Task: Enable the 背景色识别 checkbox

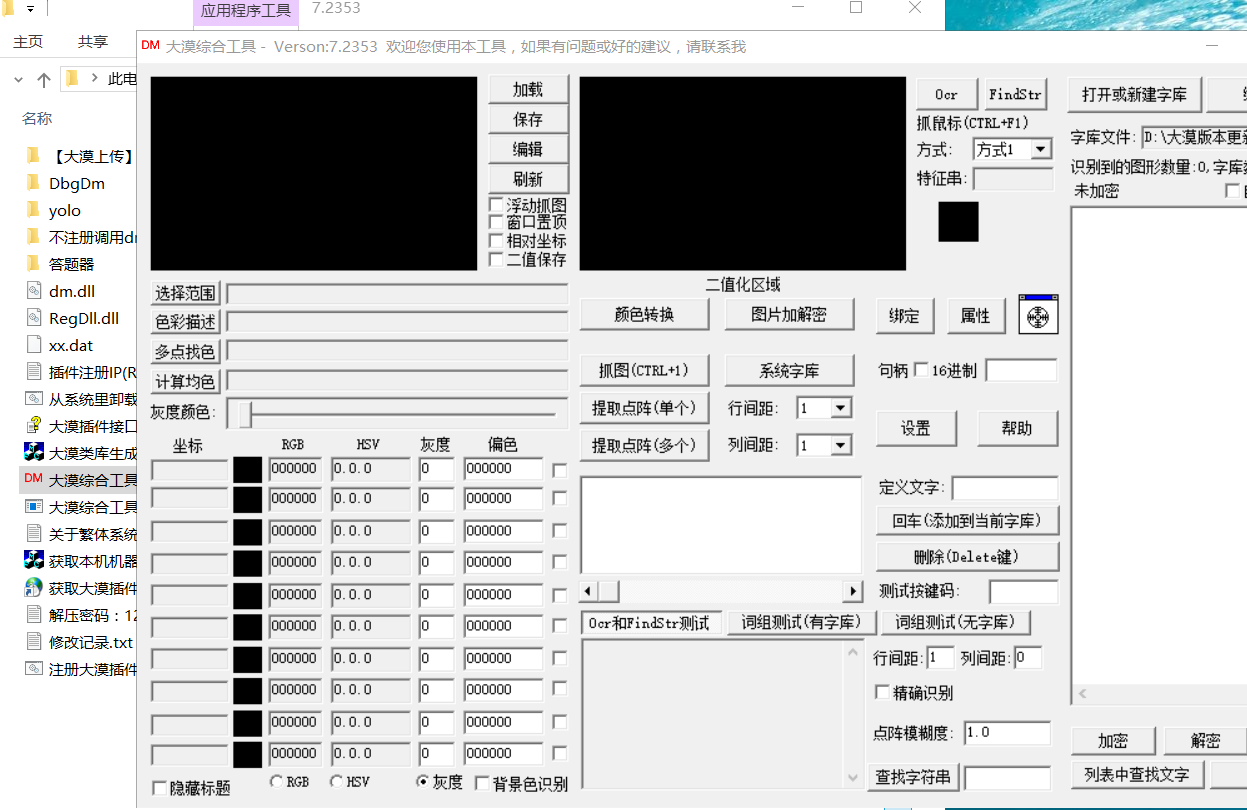Action: tap(482, 783)
